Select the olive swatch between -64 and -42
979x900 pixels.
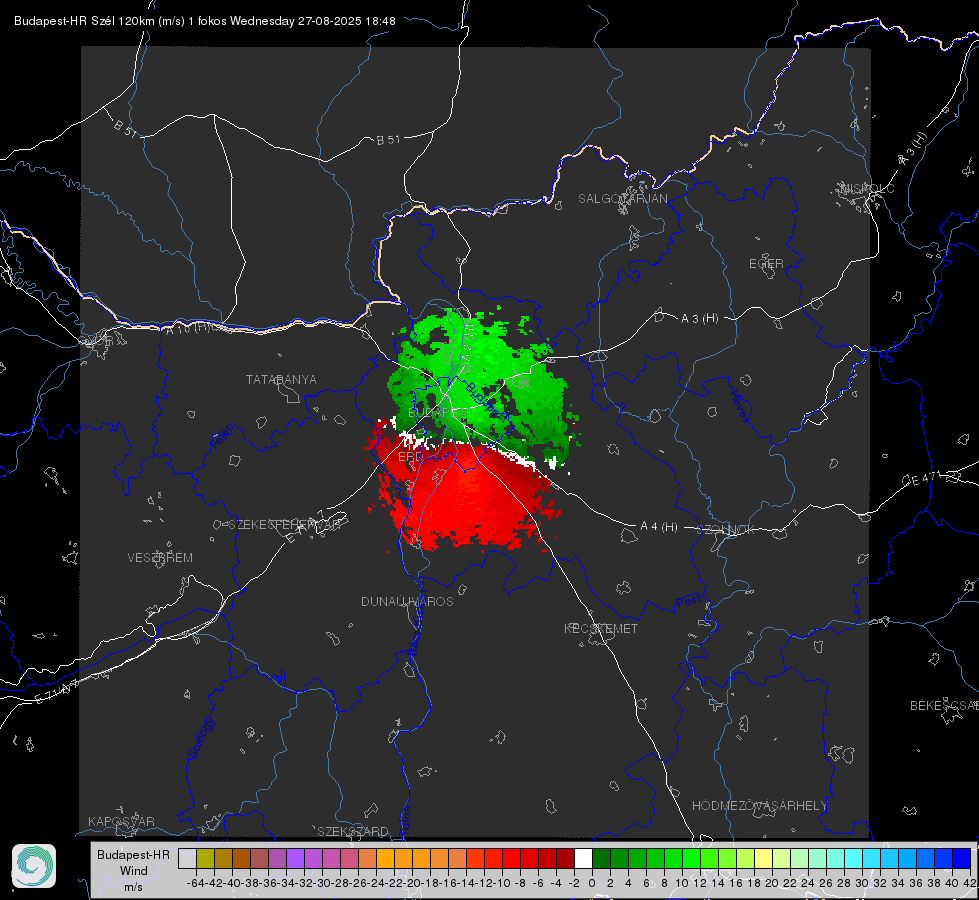[205, 858]
